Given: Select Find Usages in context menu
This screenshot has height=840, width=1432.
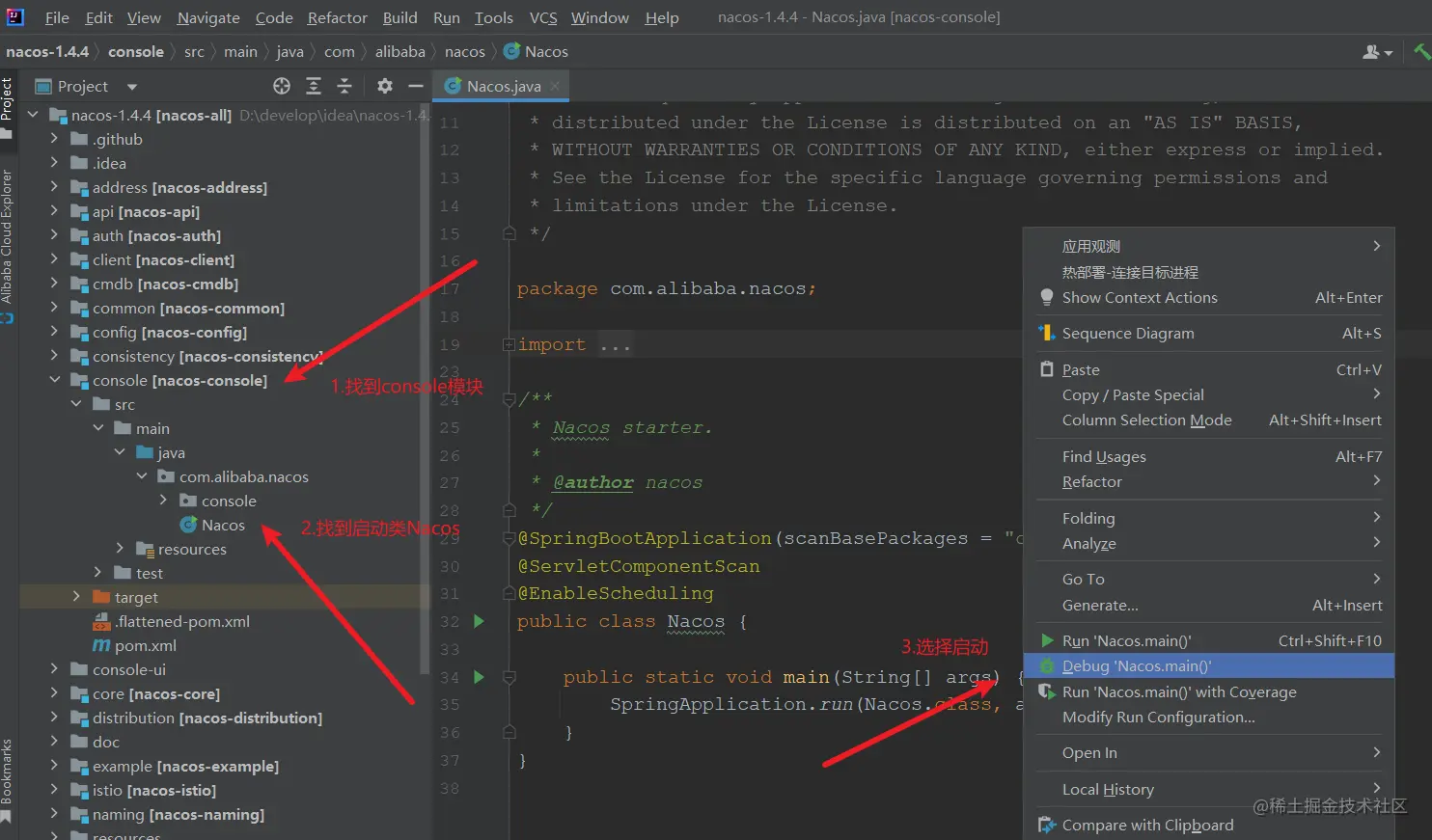Looking at the screenshot, I should (1209, 457).
